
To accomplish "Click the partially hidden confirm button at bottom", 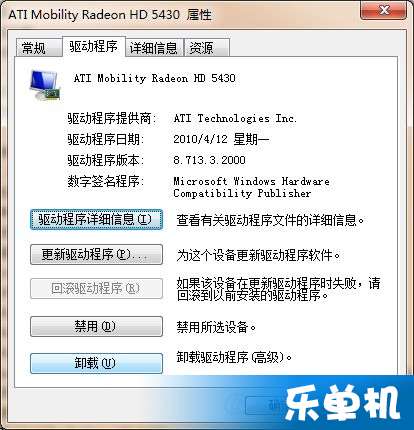I will 265,406.
